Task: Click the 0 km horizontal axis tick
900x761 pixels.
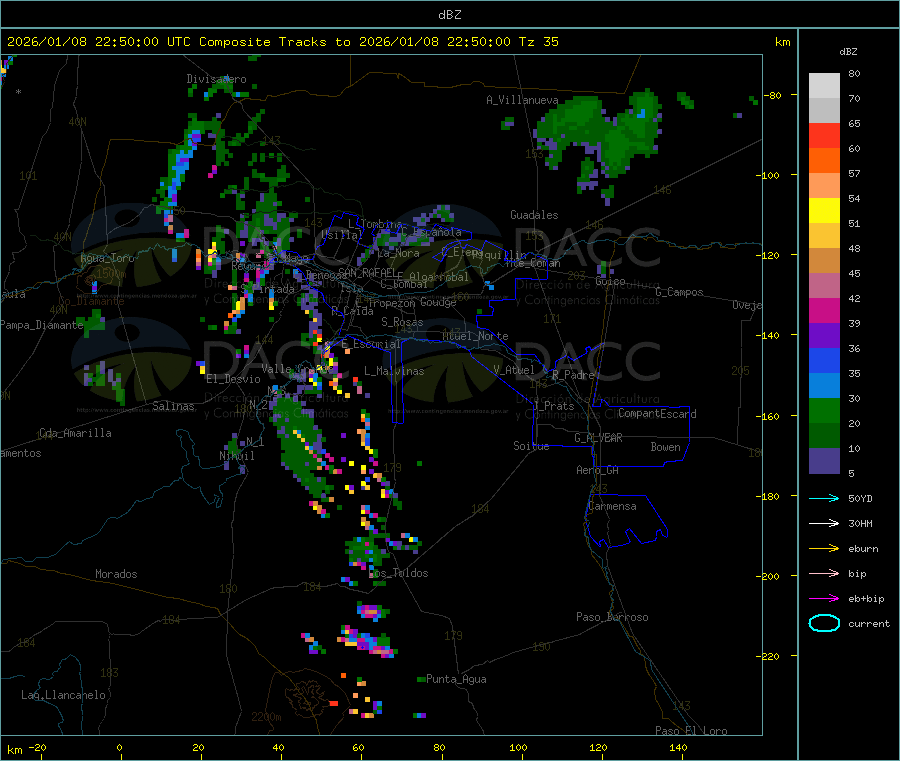Action: click(x=119, y=747)
